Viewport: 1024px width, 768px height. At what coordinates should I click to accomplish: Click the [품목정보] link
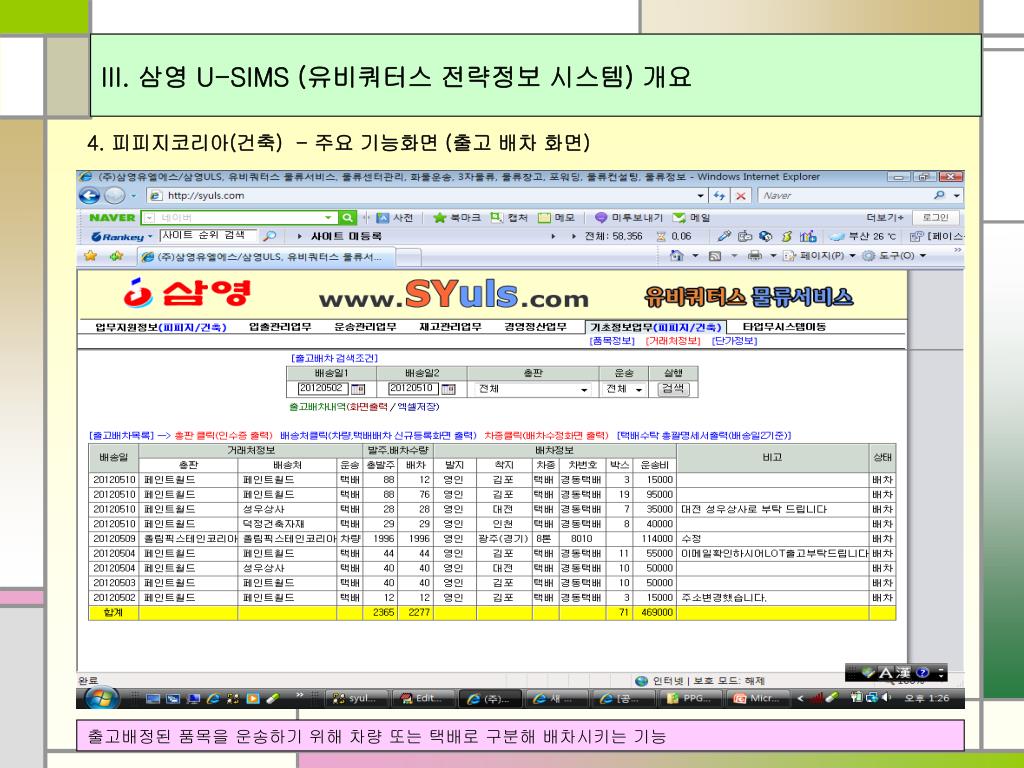click(612, 341)
